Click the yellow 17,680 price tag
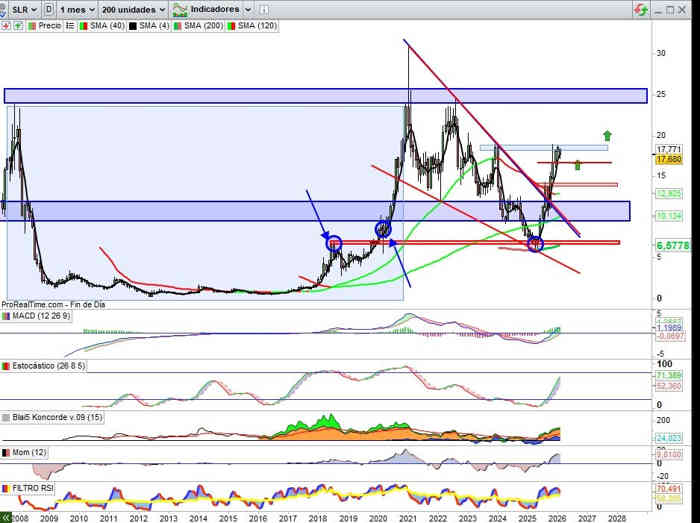Viewport: 700px width, 523px height. (x=669, y=159)
